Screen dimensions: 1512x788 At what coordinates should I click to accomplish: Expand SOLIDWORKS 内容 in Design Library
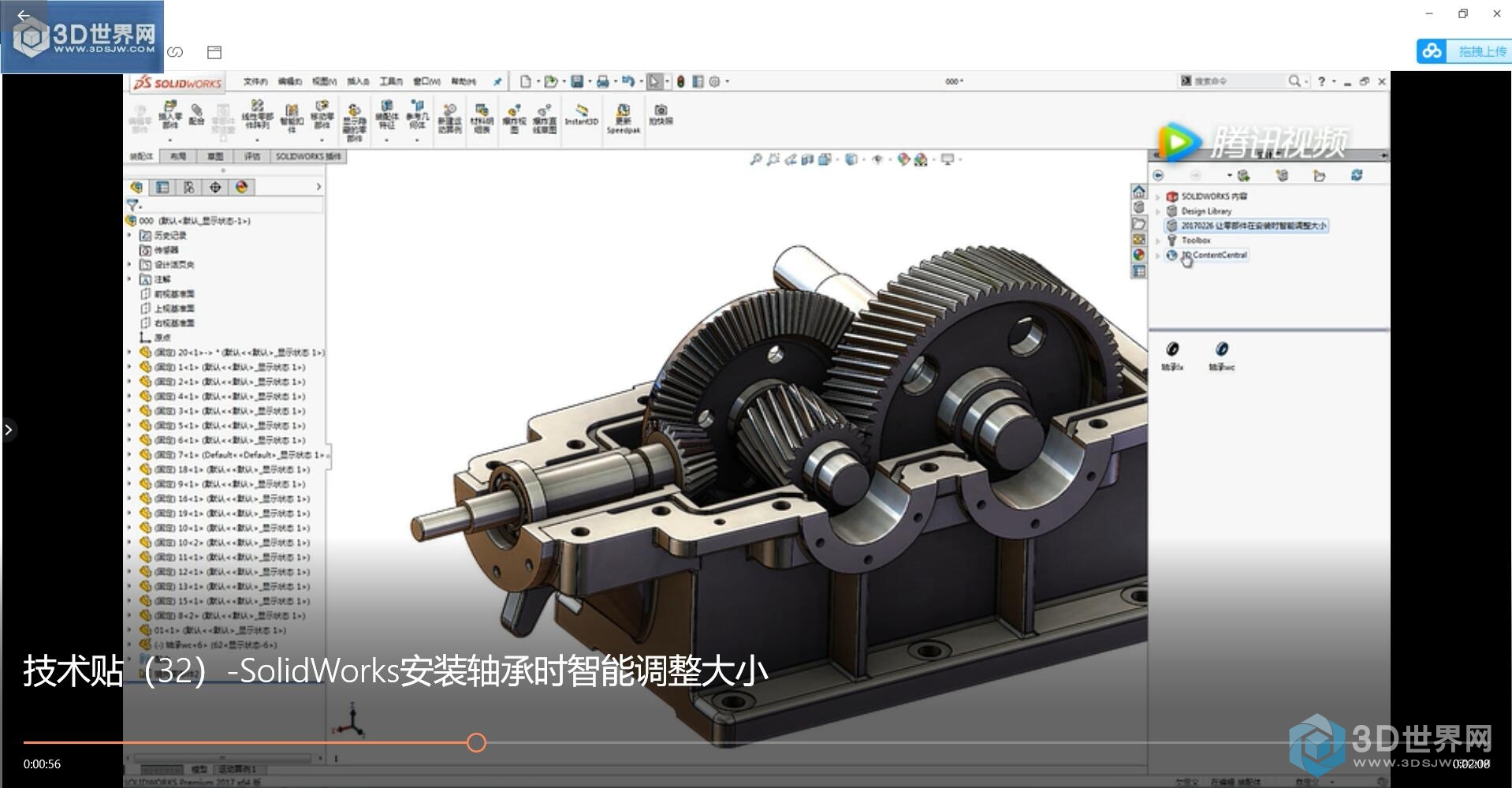click(x=1157, y=196)
